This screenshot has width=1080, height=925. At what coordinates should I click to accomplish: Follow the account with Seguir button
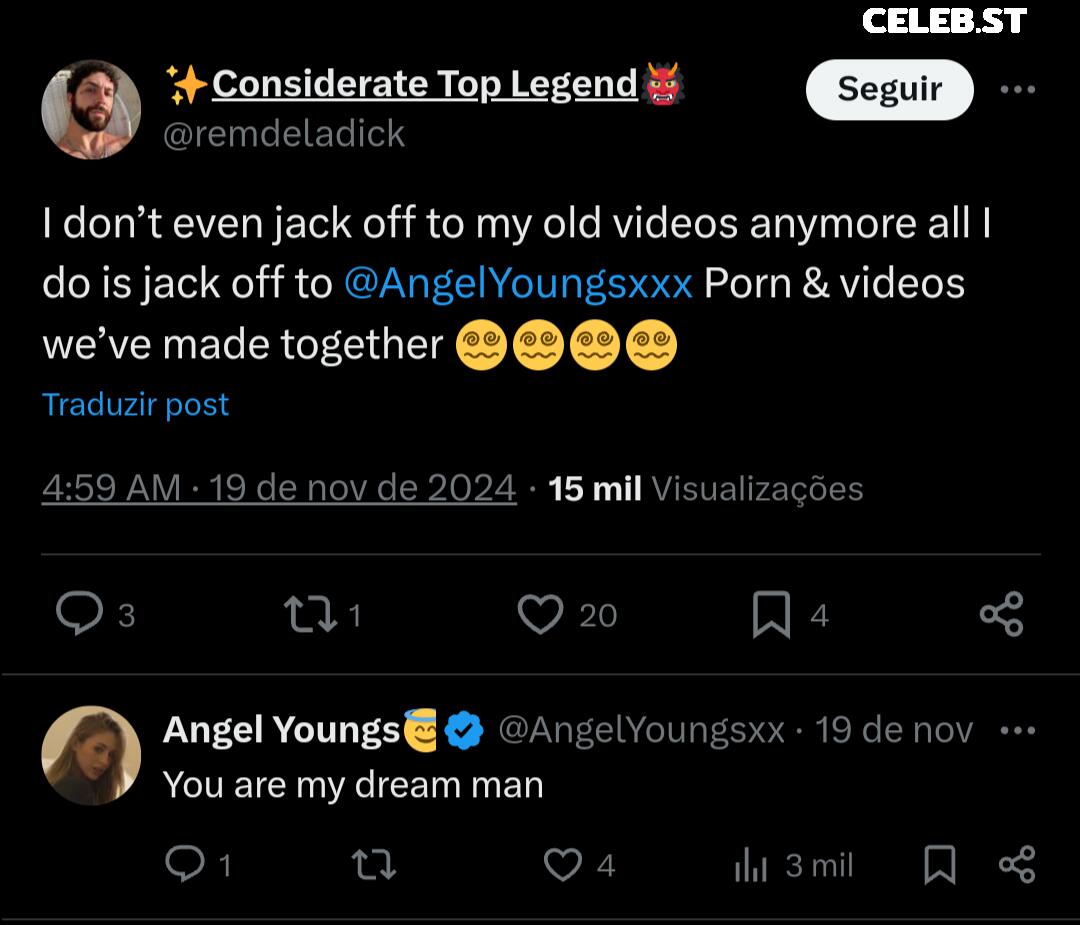click(889, 90)
